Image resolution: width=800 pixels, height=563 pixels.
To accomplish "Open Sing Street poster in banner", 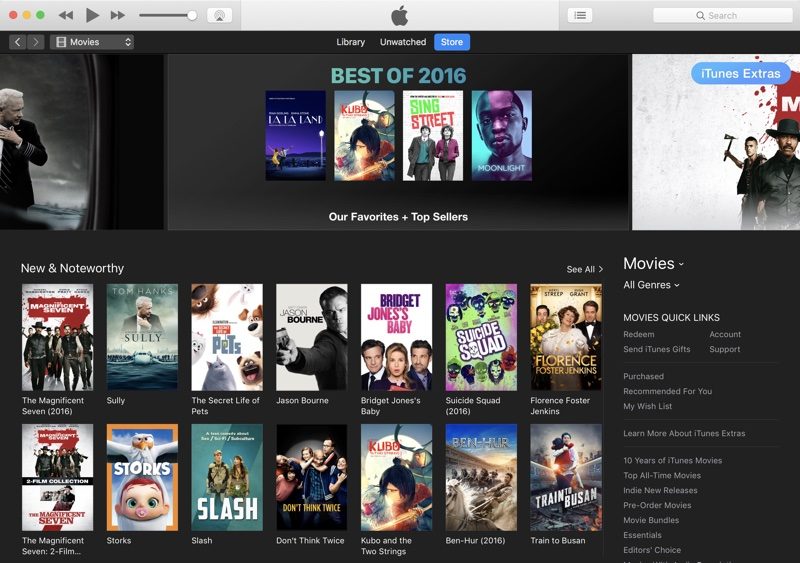I will [x=433, y=135].
